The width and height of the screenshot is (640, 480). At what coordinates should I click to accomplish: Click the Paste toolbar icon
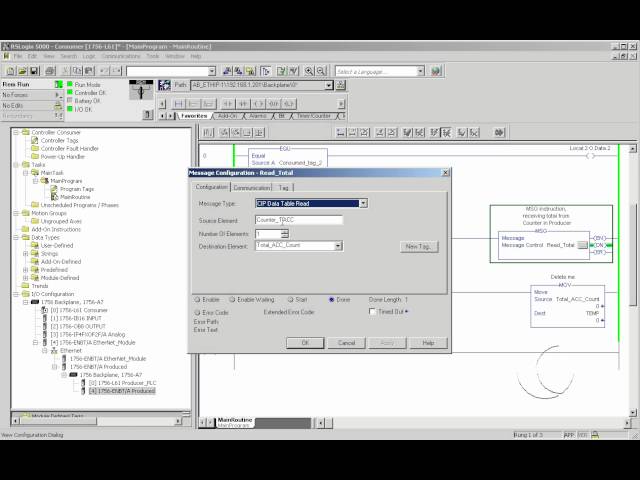89,71
